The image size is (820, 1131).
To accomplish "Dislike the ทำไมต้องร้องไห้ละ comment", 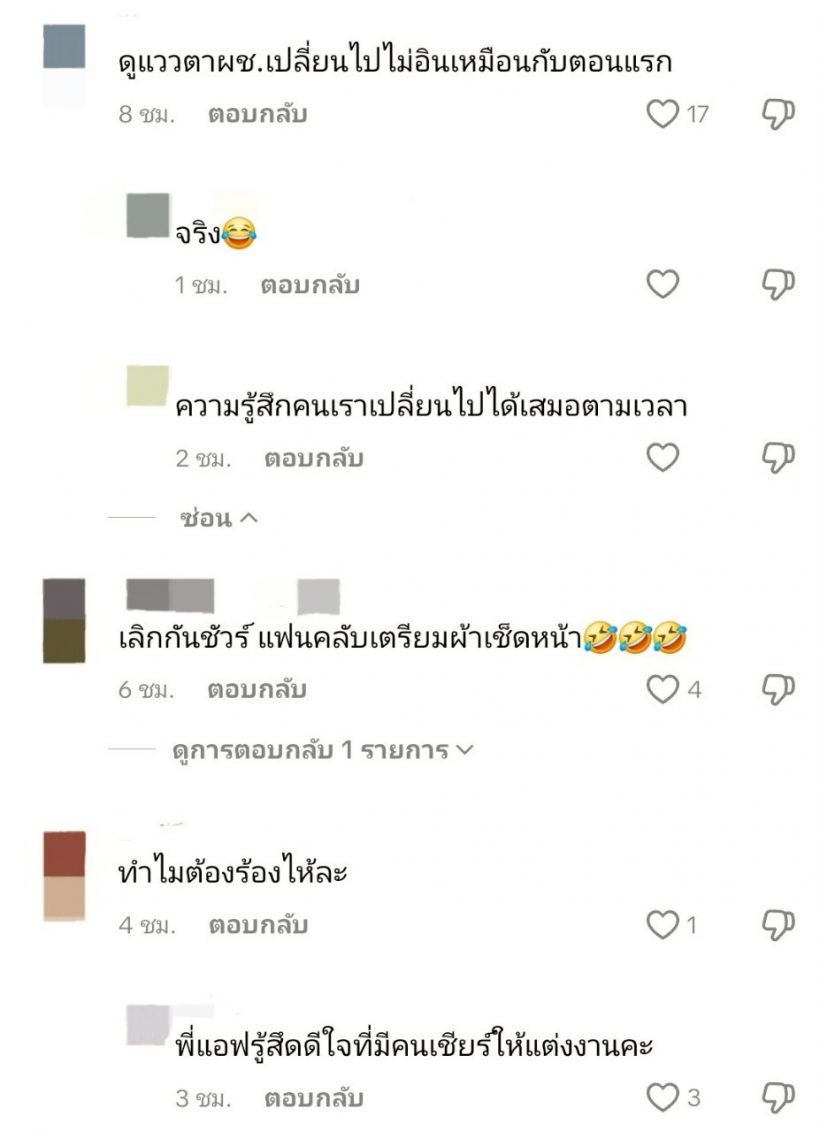I will coord(778,925).
